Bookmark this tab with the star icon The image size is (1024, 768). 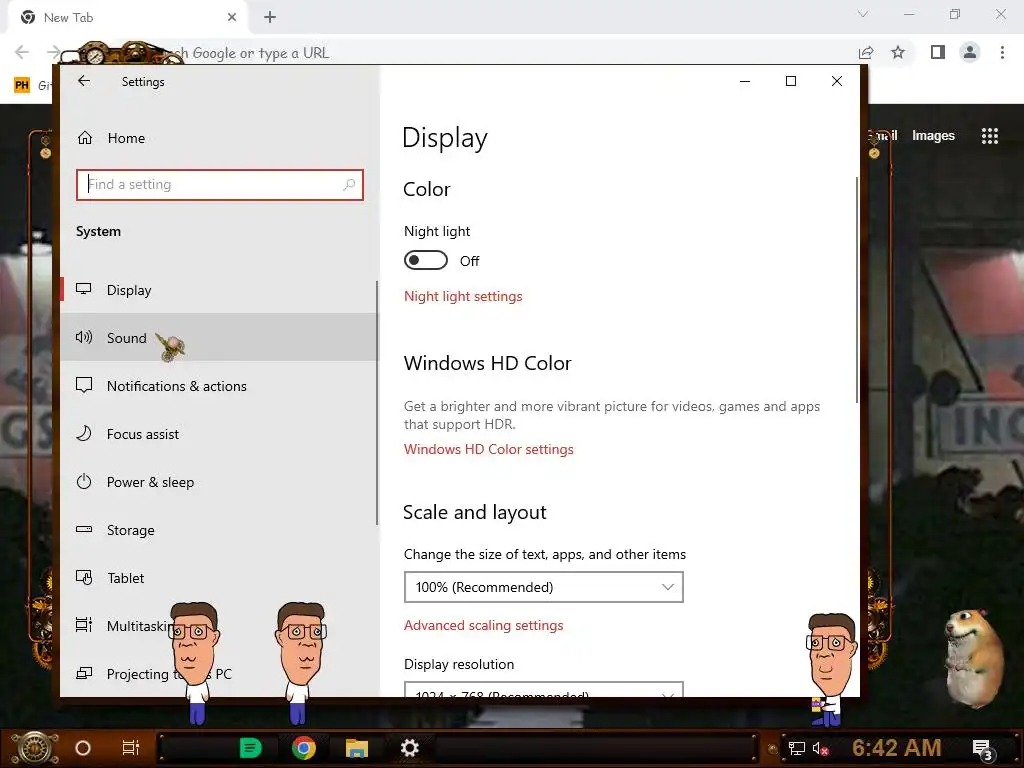(x=898, y=52)
